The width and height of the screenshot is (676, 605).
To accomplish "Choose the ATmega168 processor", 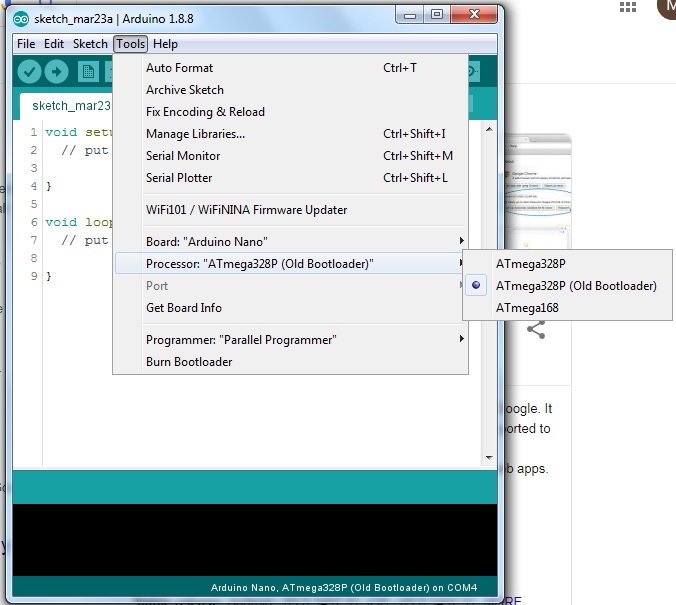I will 527,308.
